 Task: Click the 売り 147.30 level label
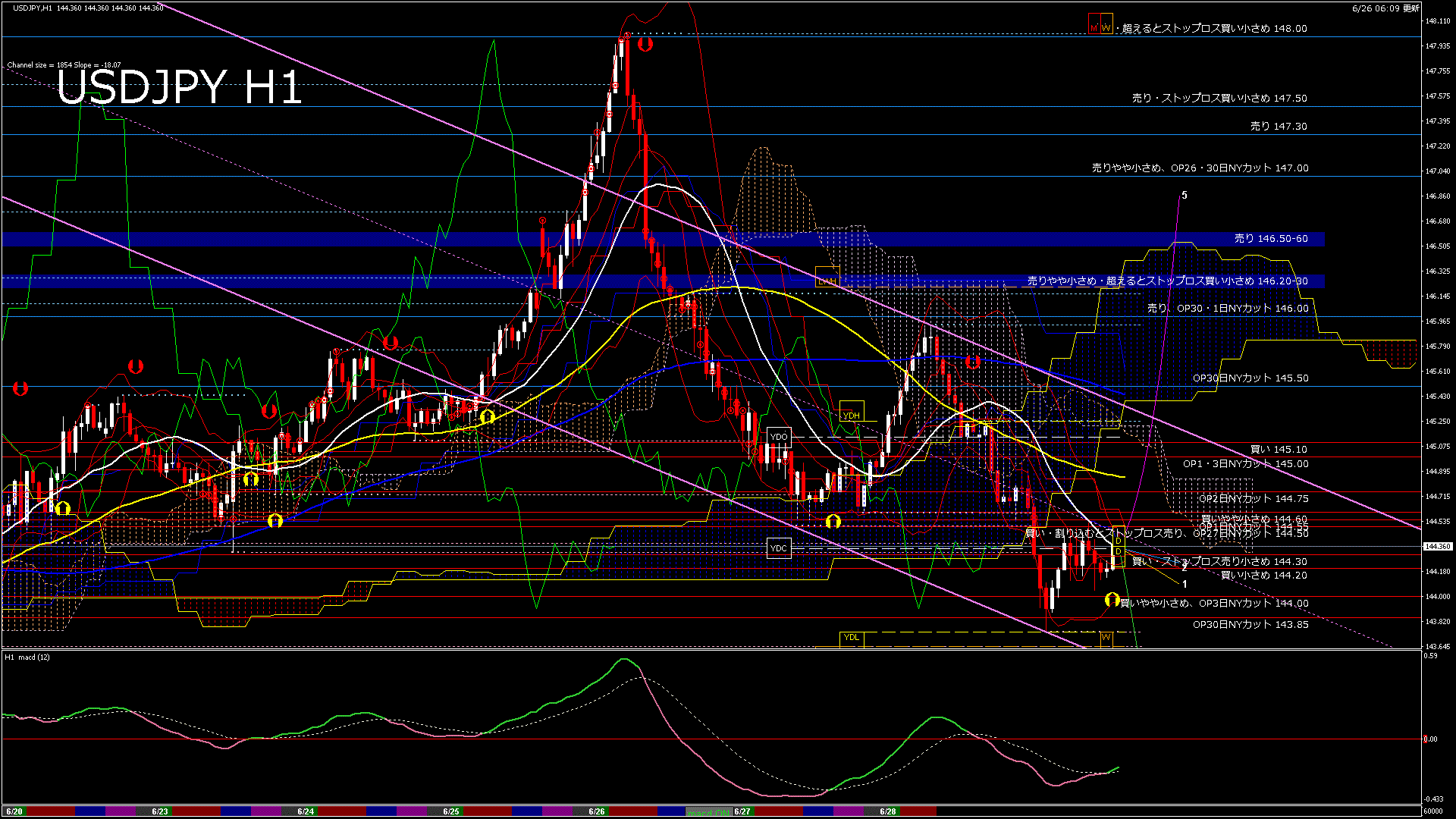point(1279,127)
